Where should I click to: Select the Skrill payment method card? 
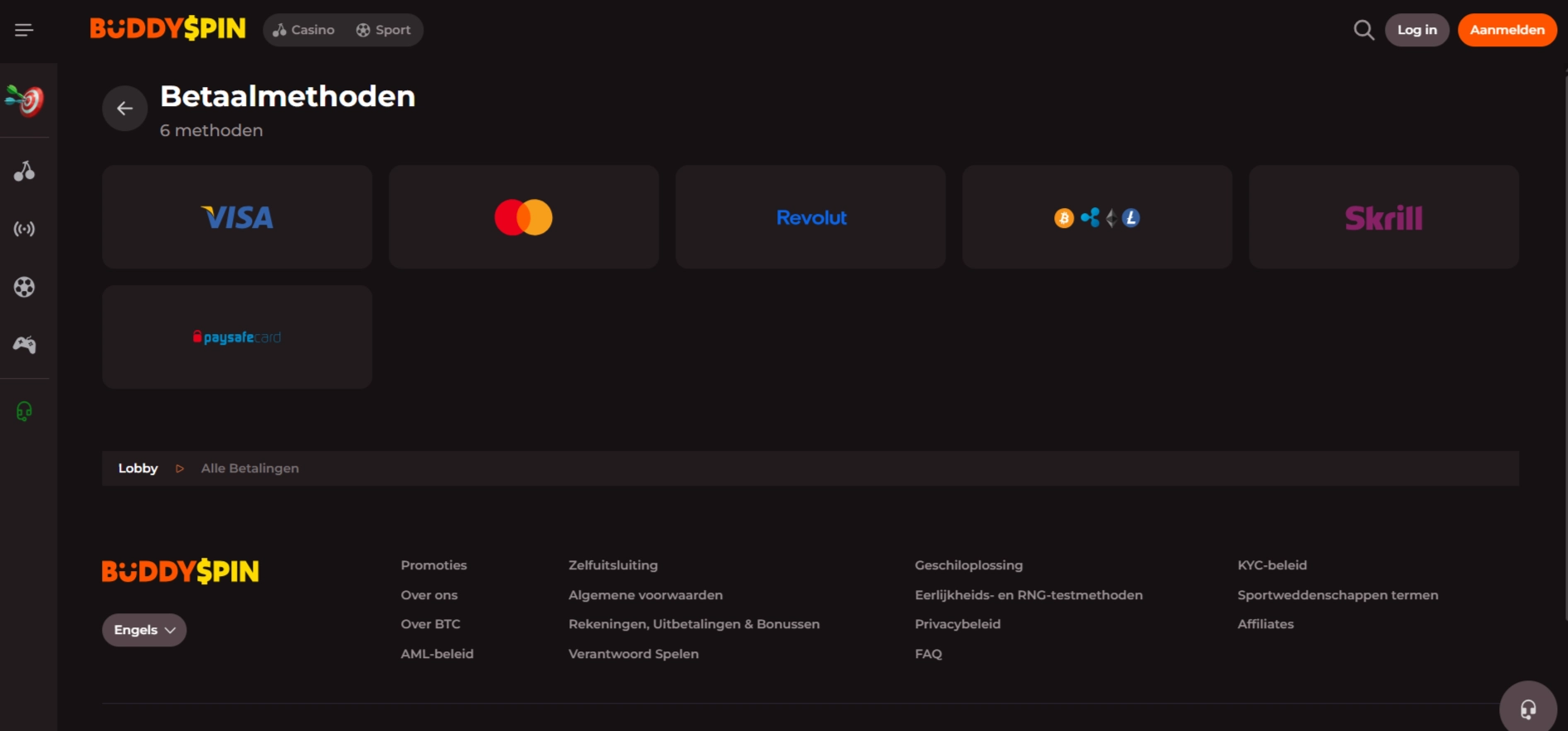(x=1384, y=216)
